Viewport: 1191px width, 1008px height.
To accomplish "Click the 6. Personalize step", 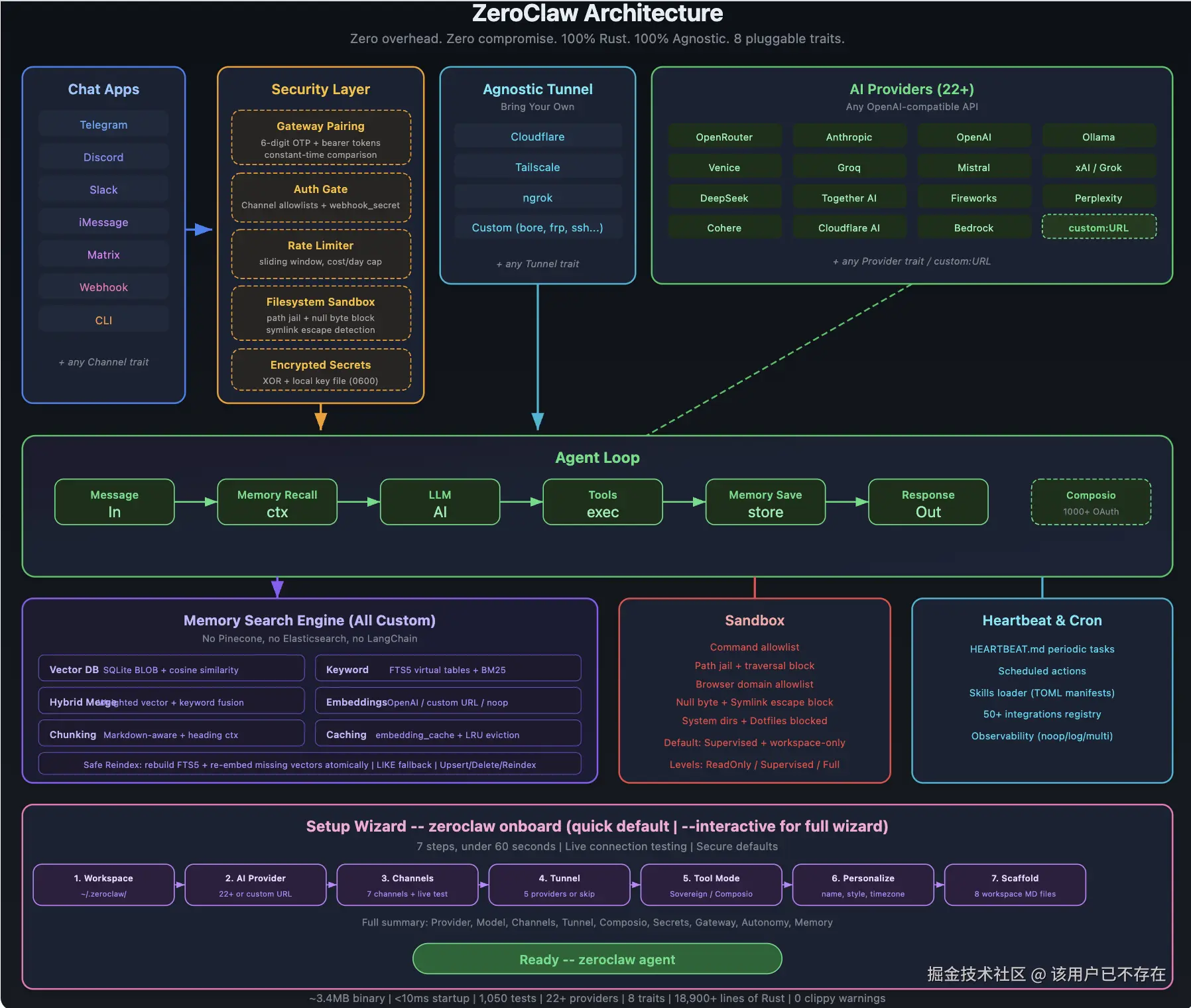I will pyautogui.click(x=863, y=885).
